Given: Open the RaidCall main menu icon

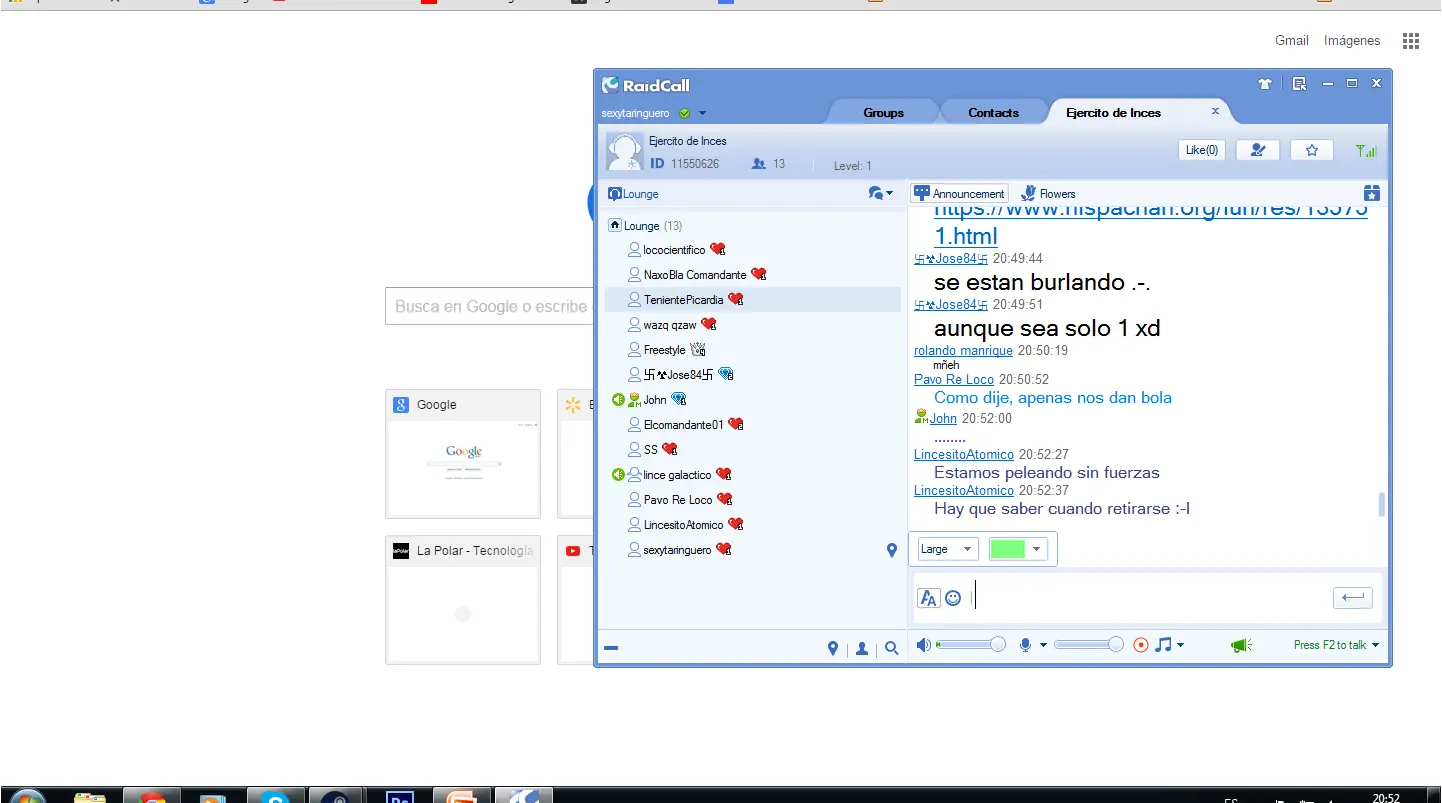Looking at the screenshot, I should 1299,84.
